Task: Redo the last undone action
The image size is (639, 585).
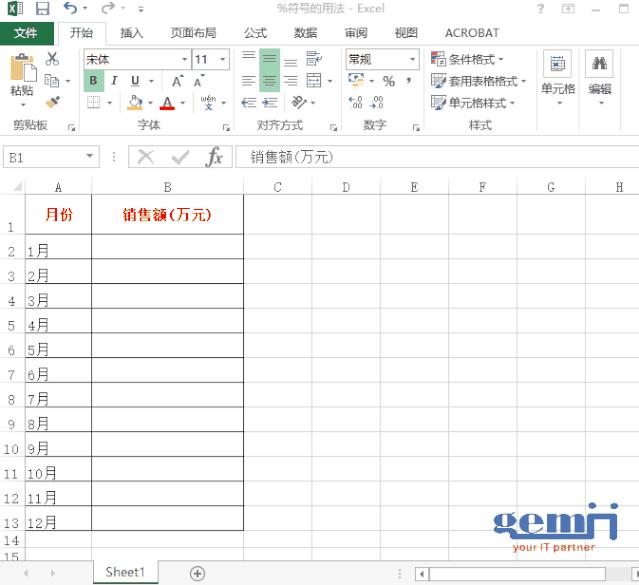Action: pyautogui.click(x=108, y=8)
